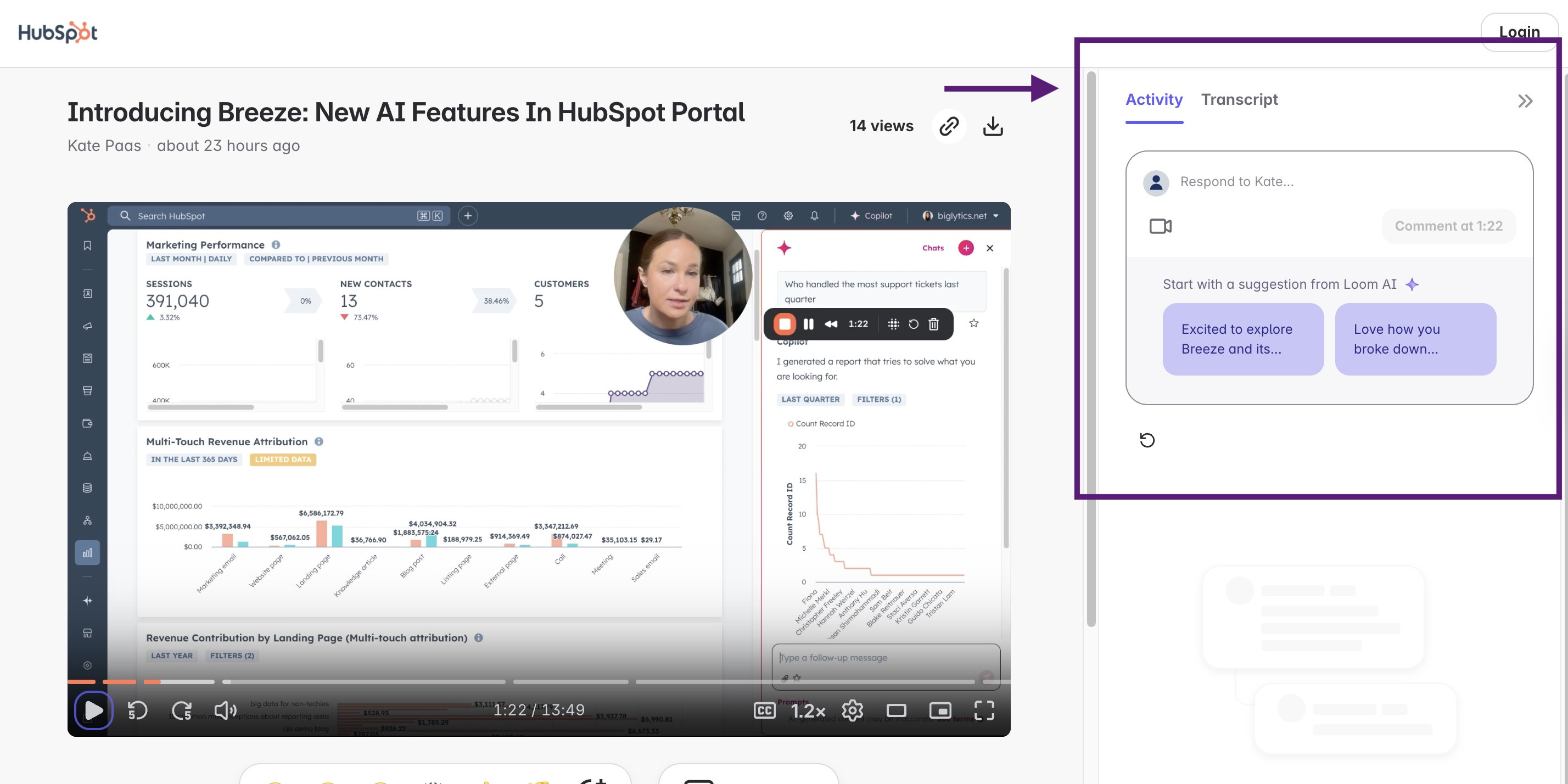The image size is (1568, 784).
Task: Download the video
Action: click(993, 126)
